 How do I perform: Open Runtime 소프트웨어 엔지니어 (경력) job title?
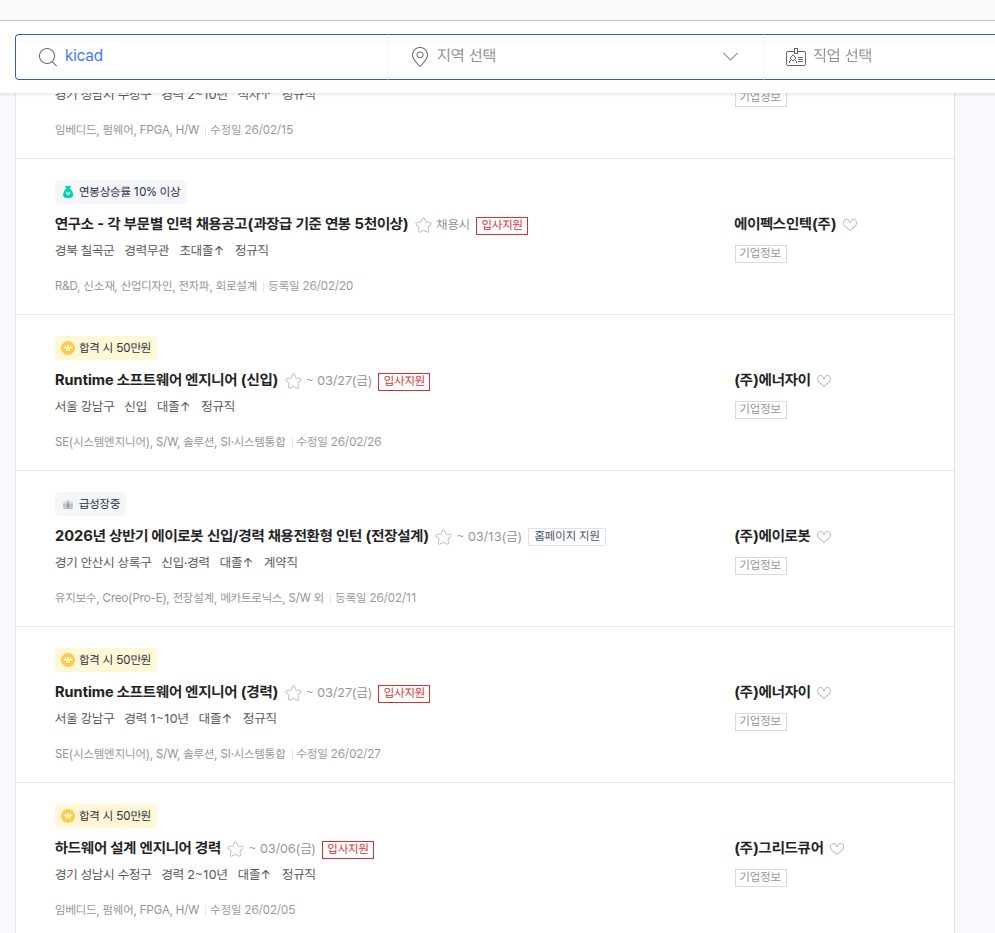coord(166,692)
